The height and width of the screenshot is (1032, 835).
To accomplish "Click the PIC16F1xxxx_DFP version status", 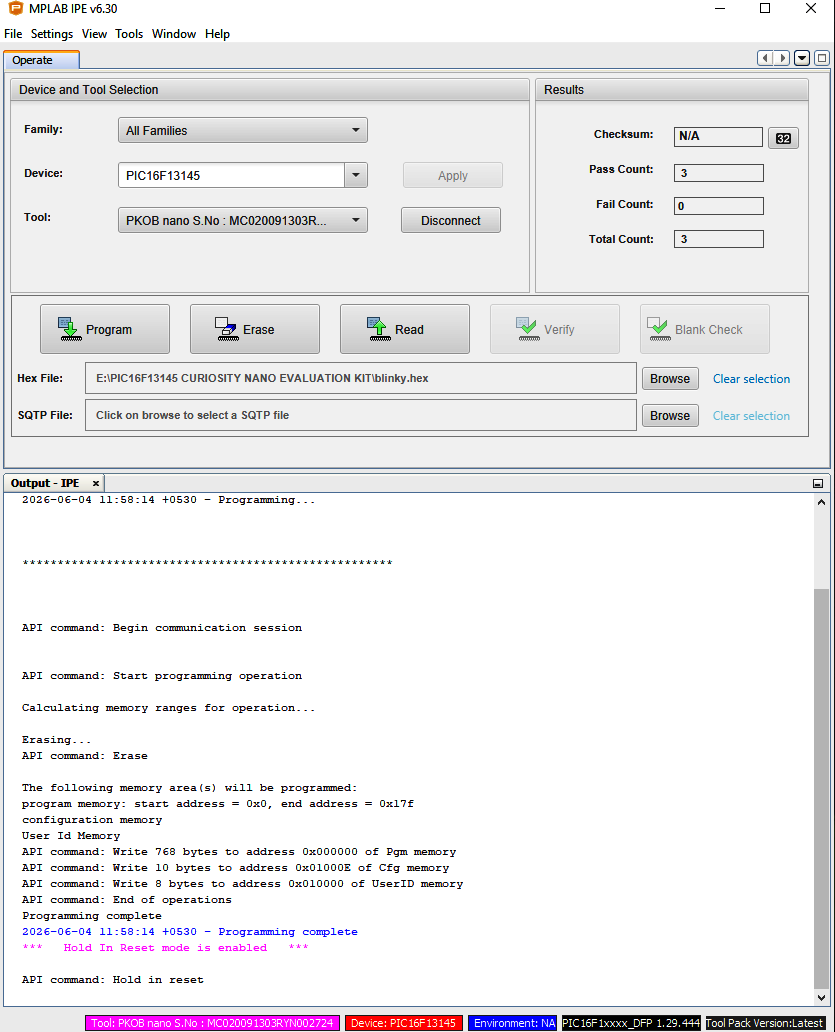I will click(630, 1023).
